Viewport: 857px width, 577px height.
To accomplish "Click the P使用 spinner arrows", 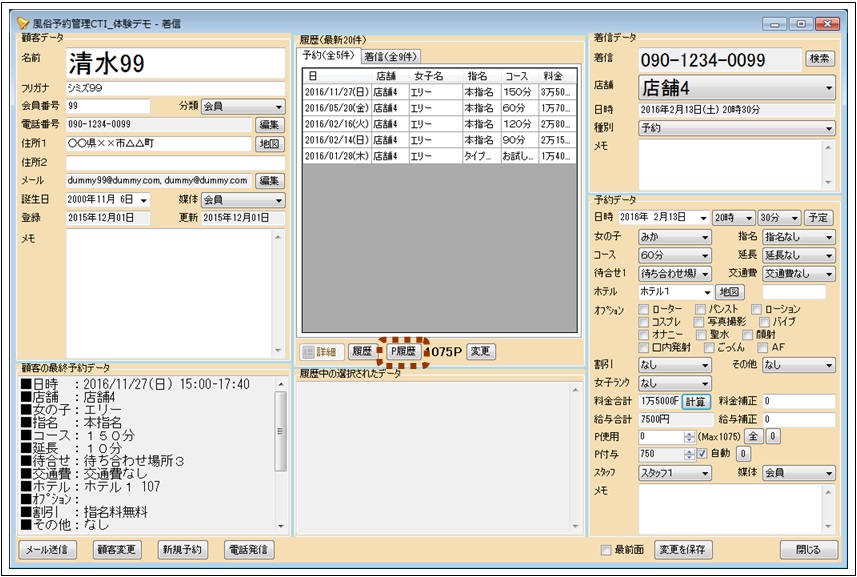I will click(688, 437).
